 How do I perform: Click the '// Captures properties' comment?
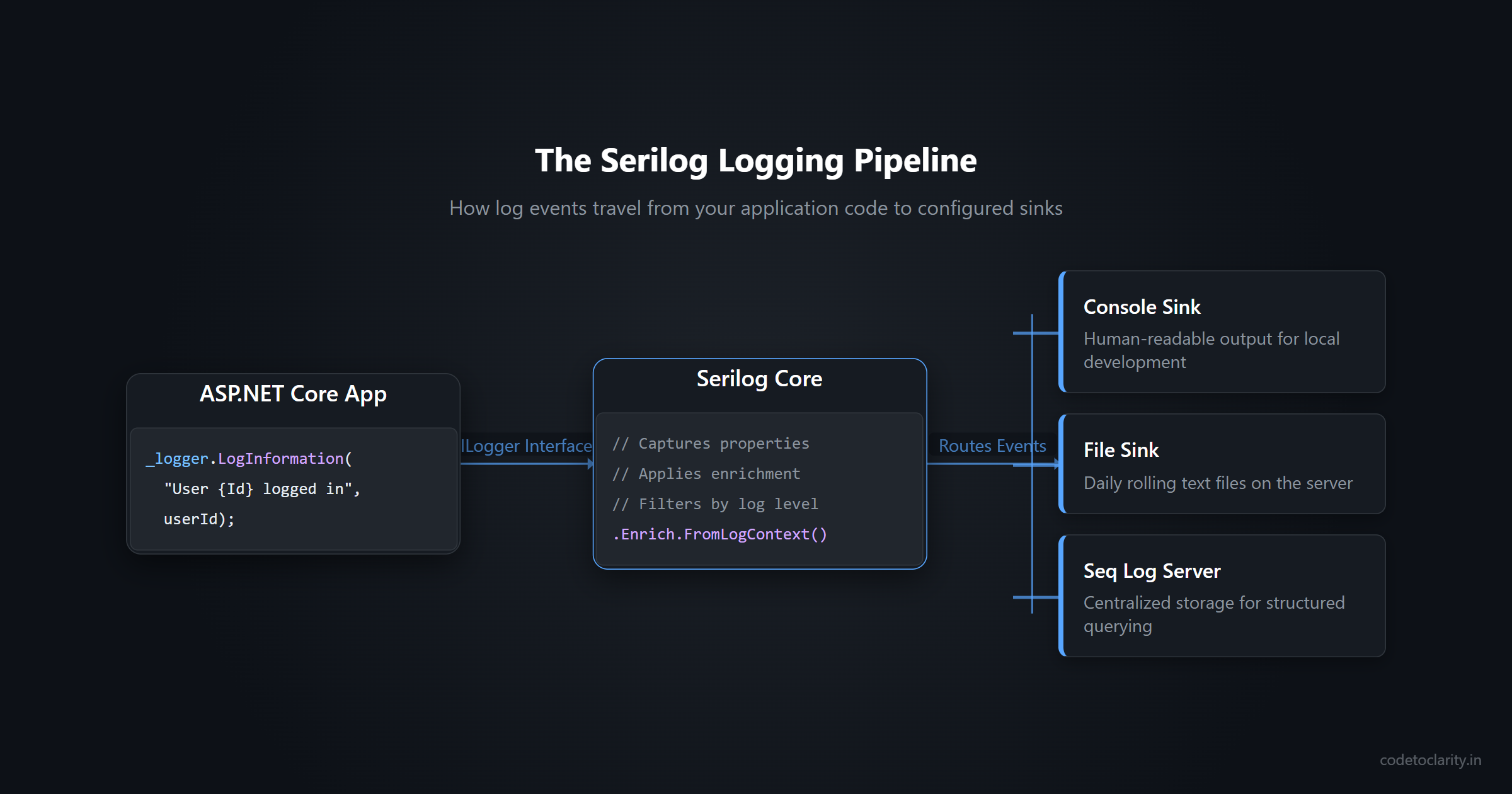(x=711, y=444)
